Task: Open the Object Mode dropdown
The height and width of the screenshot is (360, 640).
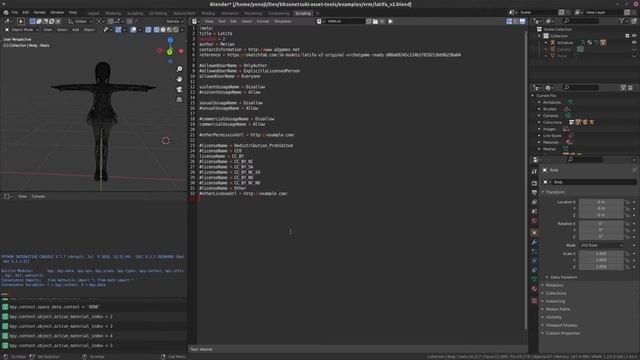Action: 22,30
